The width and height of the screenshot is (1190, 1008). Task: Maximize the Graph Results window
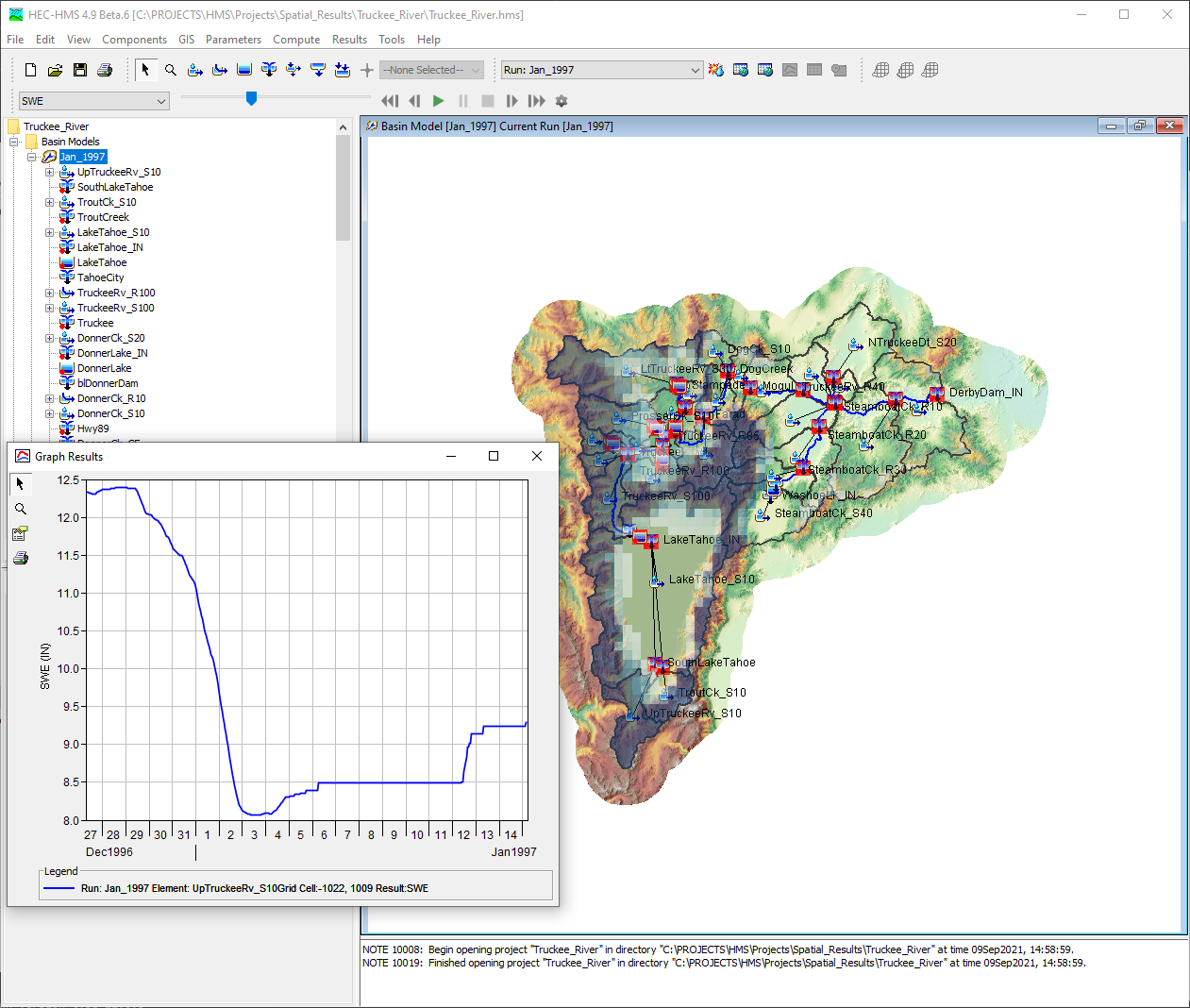tap(494, 456)
